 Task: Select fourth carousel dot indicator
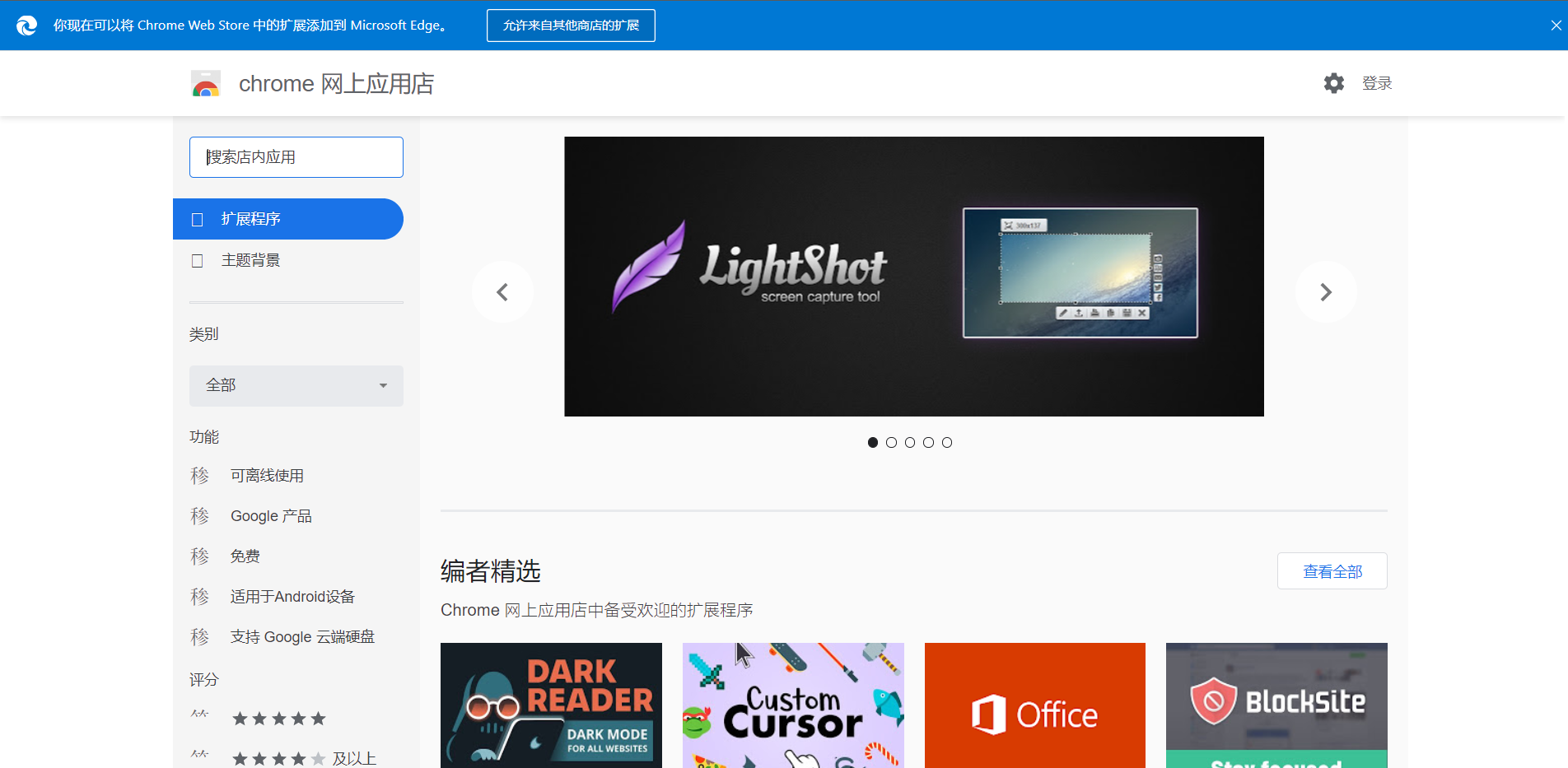(x=928, y=443)
